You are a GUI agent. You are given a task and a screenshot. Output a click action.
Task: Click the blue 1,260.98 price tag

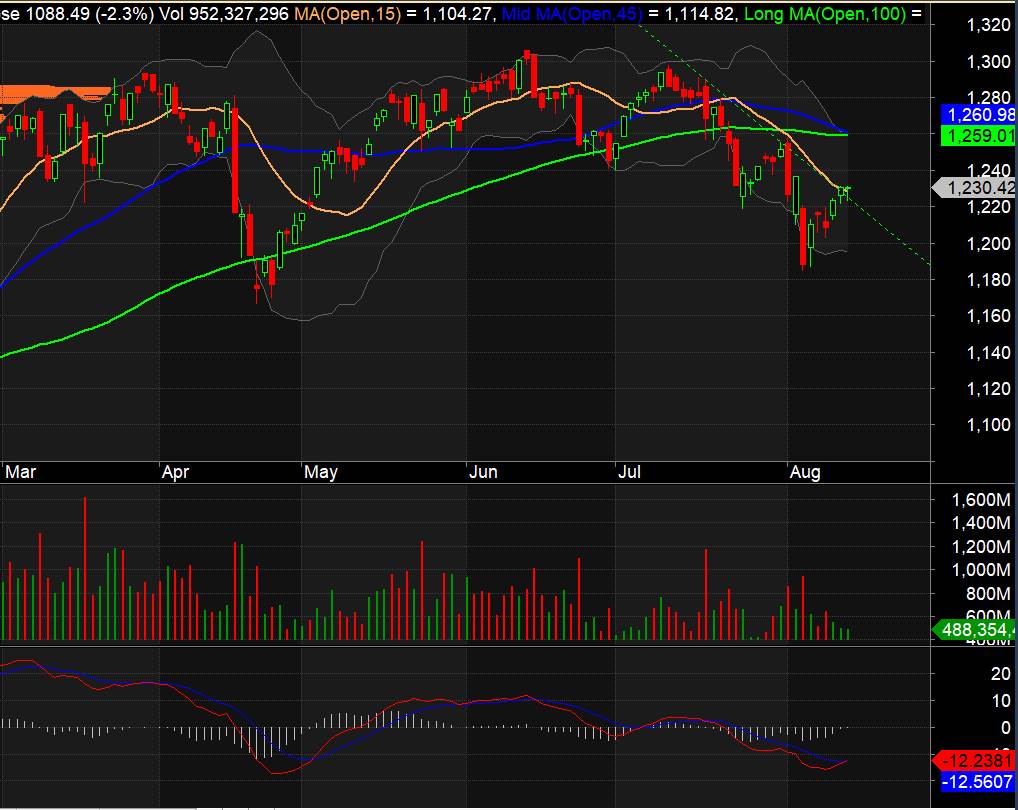click(x=978, y=115)
